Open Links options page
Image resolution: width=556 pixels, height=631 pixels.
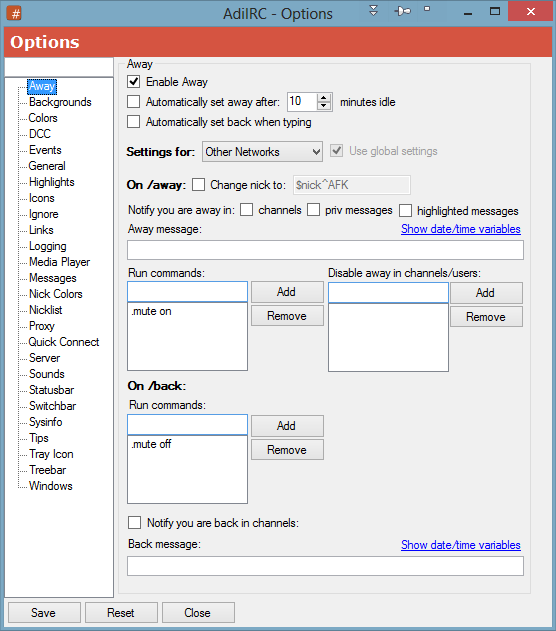click(41, 230)
